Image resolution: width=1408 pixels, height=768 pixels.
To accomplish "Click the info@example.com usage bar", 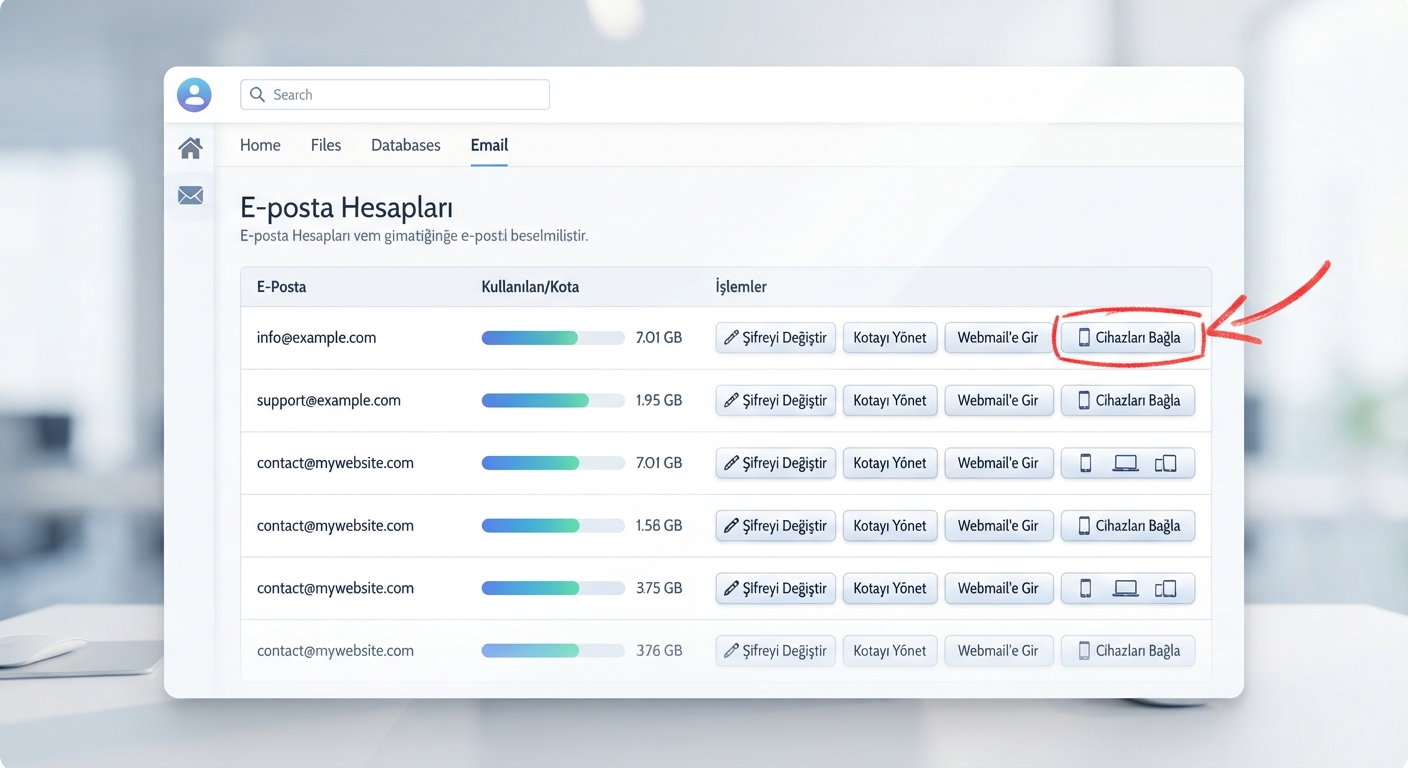I will coord(553,338).
